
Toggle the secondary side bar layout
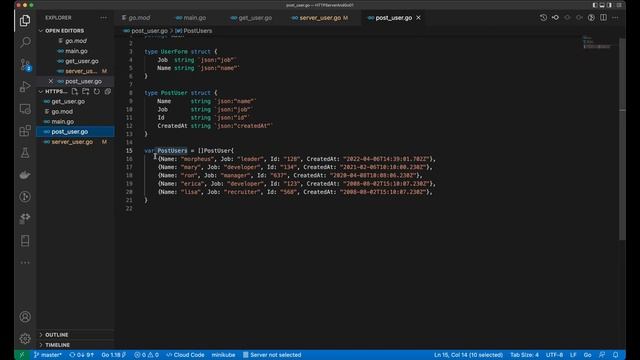[x=609, y=5]
